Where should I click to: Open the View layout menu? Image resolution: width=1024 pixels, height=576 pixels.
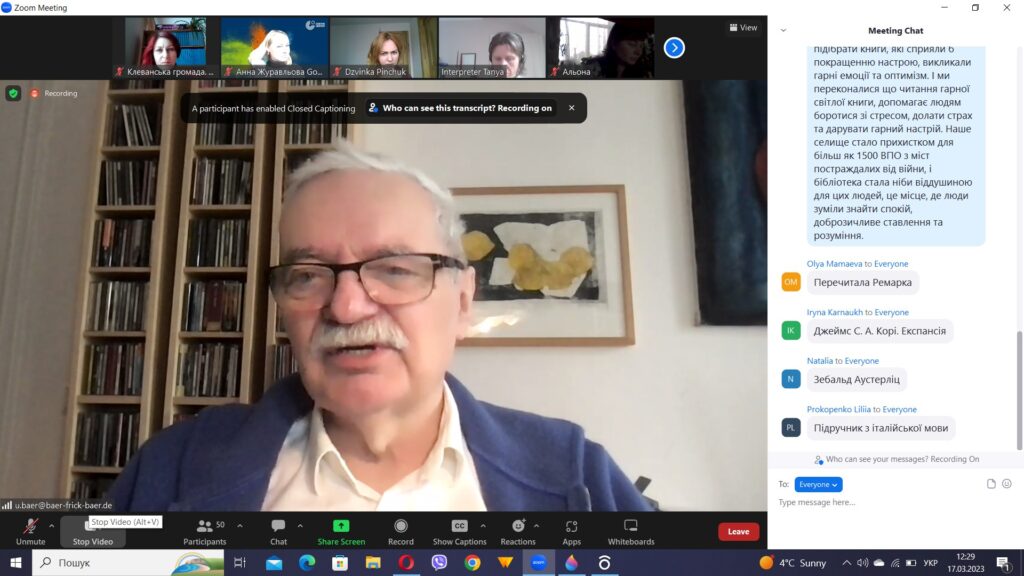742,28
